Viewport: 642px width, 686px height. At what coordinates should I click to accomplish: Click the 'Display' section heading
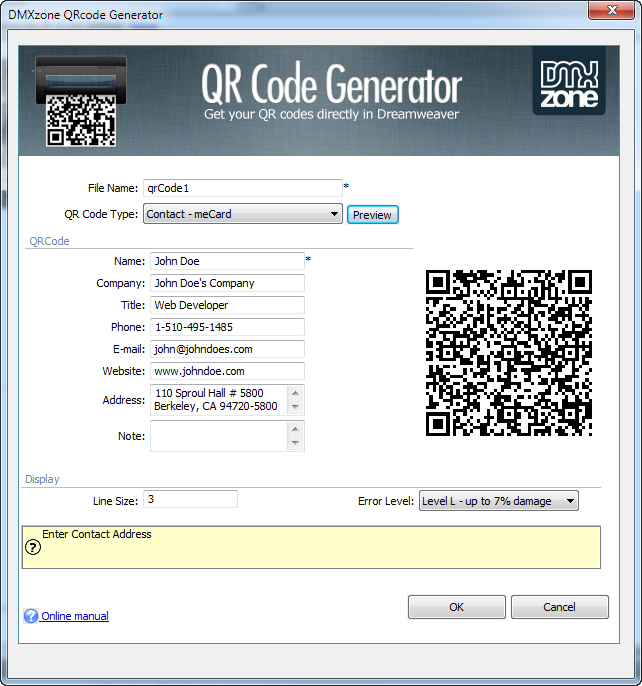click(42, 479)
